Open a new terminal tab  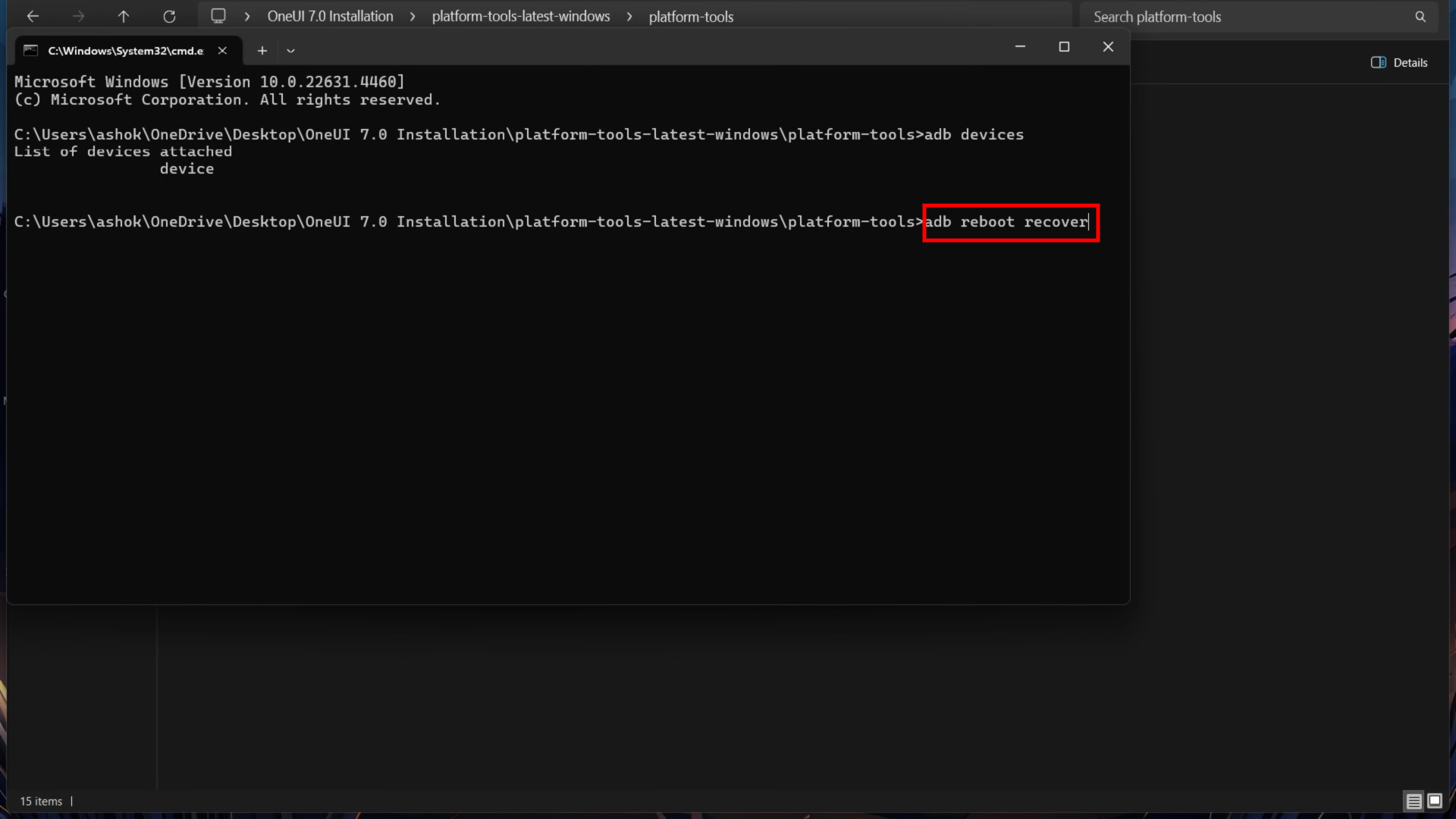[262, 51]
